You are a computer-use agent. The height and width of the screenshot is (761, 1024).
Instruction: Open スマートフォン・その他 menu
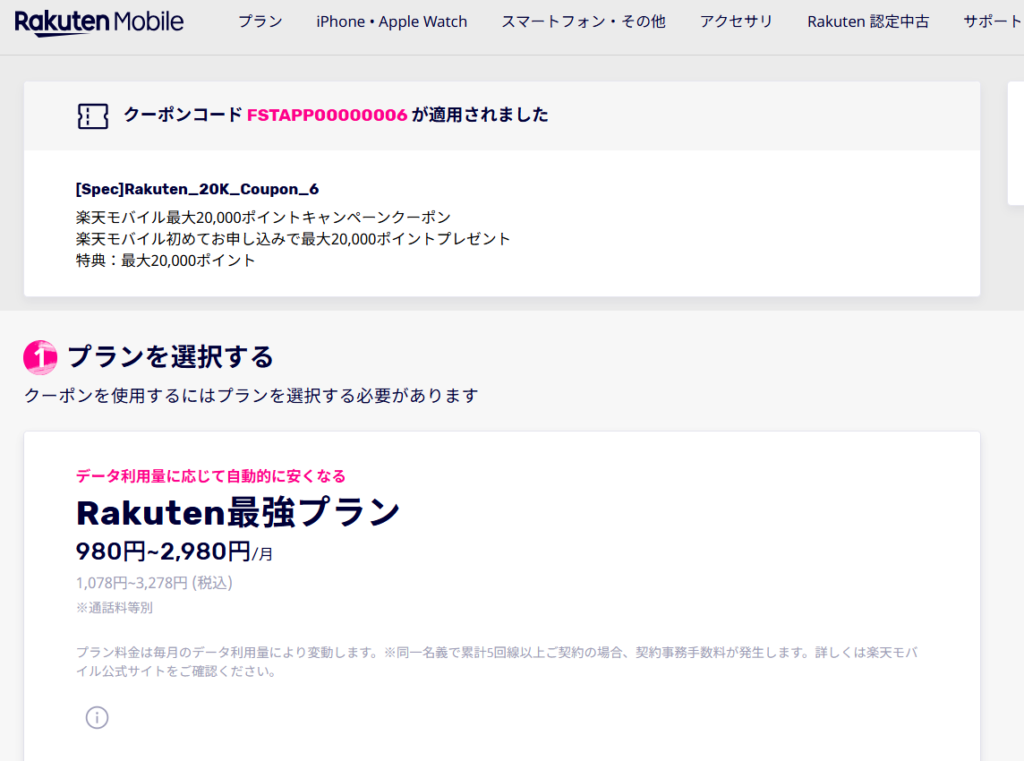[583, 22]
